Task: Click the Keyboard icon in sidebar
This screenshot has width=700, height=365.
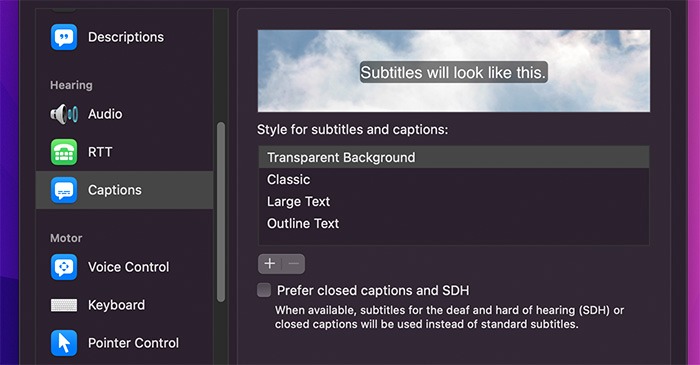Action: pos(64,305)
